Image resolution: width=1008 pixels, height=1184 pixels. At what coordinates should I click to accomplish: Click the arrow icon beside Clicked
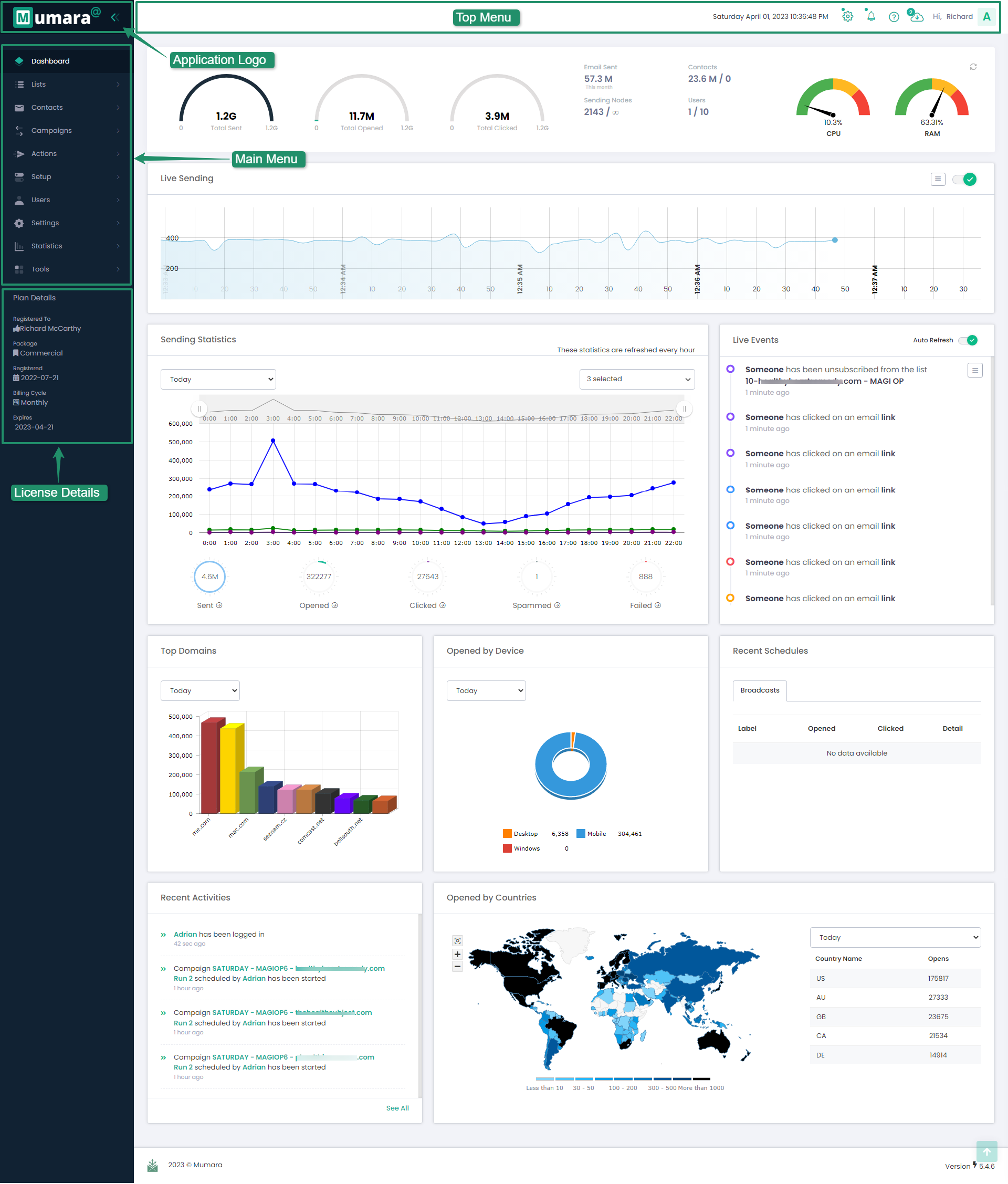[442, 605]
